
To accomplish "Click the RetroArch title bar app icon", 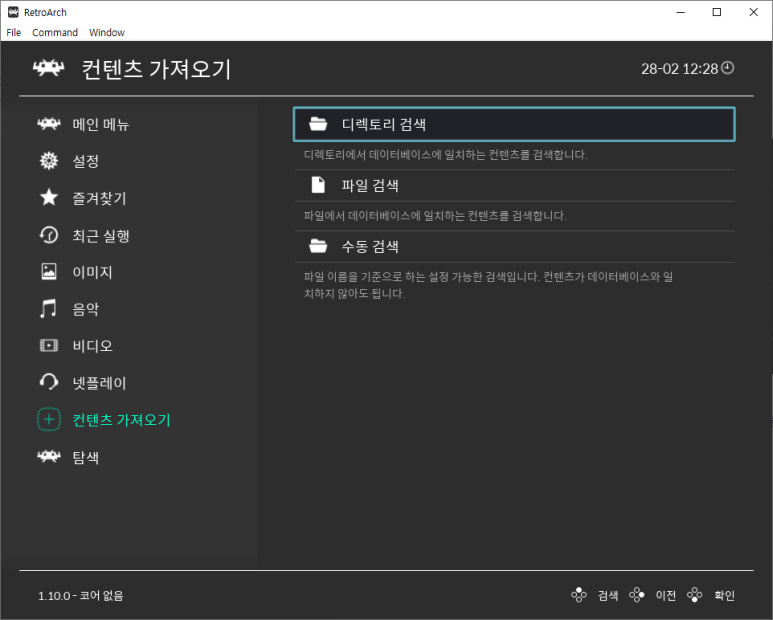I will coord(13,12).
